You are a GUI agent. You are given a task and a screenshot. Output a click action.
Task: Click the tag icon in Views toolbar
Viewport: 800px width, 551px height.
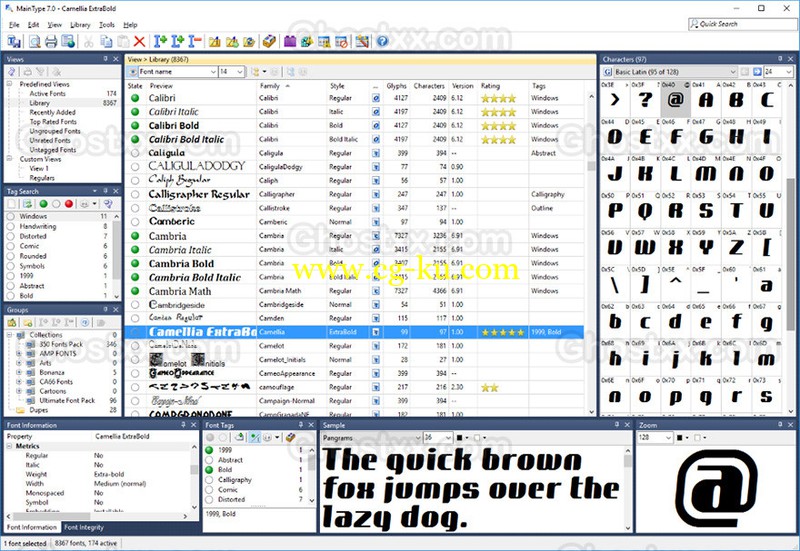point(11,72)
